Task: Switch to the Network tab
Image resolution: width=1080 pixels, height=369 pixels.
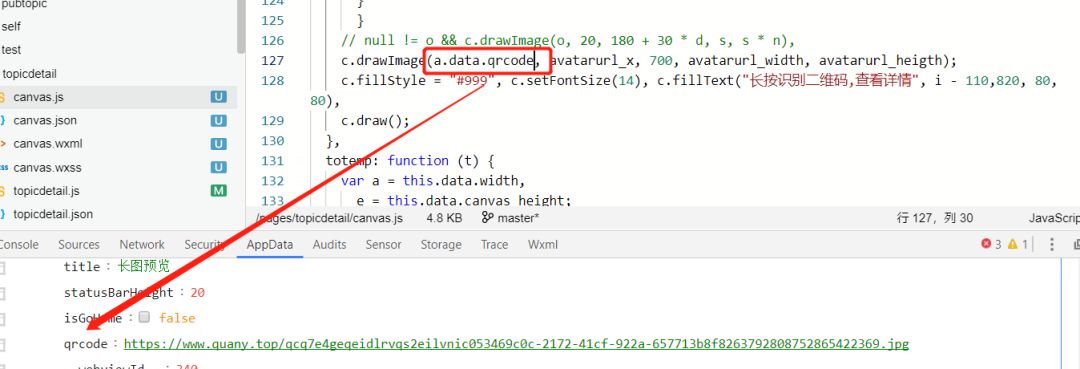Action: (142, 244)
